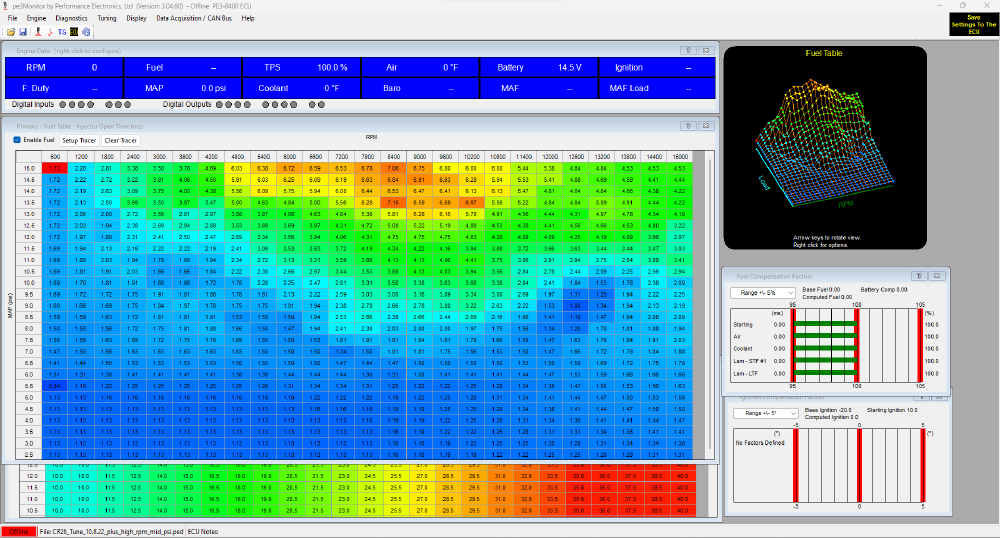The height and width of the screenshot is (538, 1000).
Task: Click the save floppy disk icon
Action: tap(23, 32)
